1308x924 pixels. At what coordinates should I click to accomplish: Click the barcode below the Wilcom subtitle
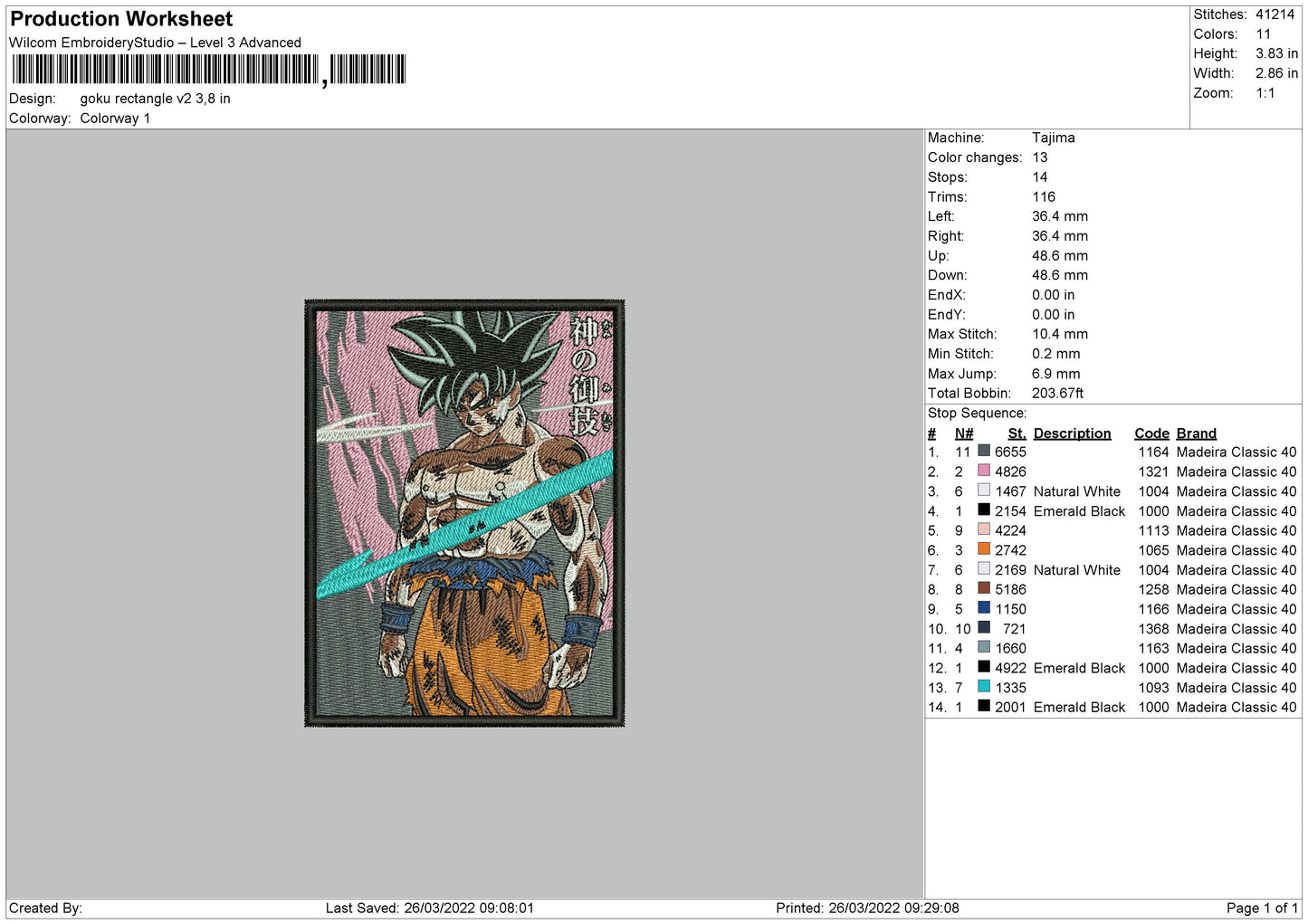[208, 70]
